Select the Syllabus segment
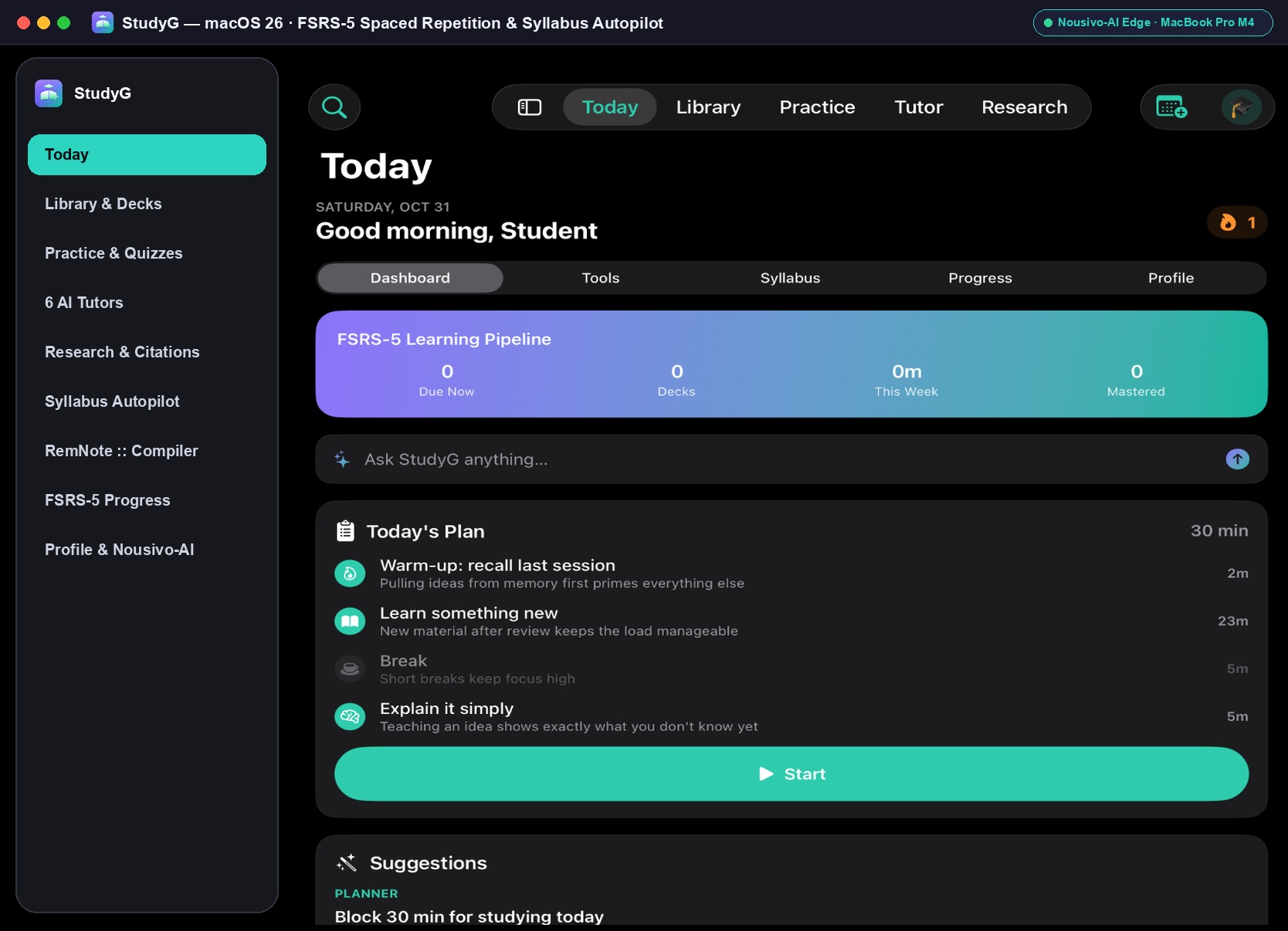 point(790,278)
